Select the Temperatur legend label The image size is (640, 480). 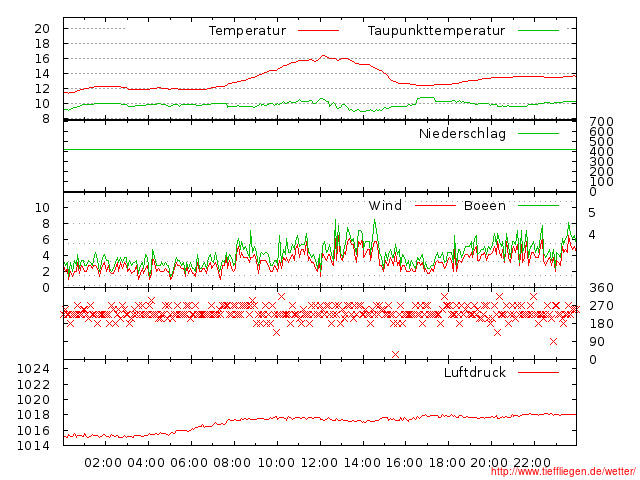(247, 31)
